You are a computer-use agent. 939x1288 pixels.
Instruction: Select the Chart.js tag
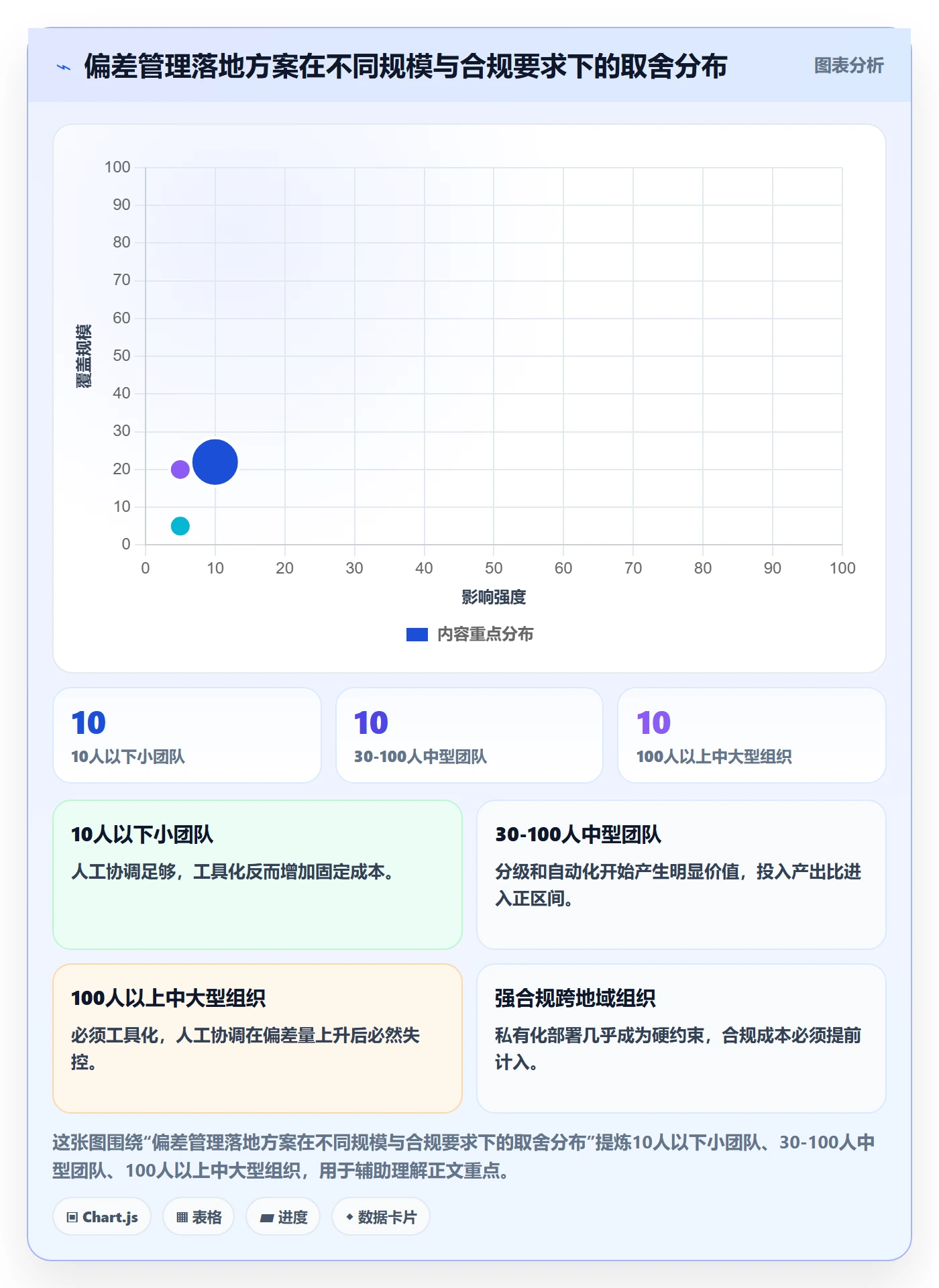click(102, 1217)
